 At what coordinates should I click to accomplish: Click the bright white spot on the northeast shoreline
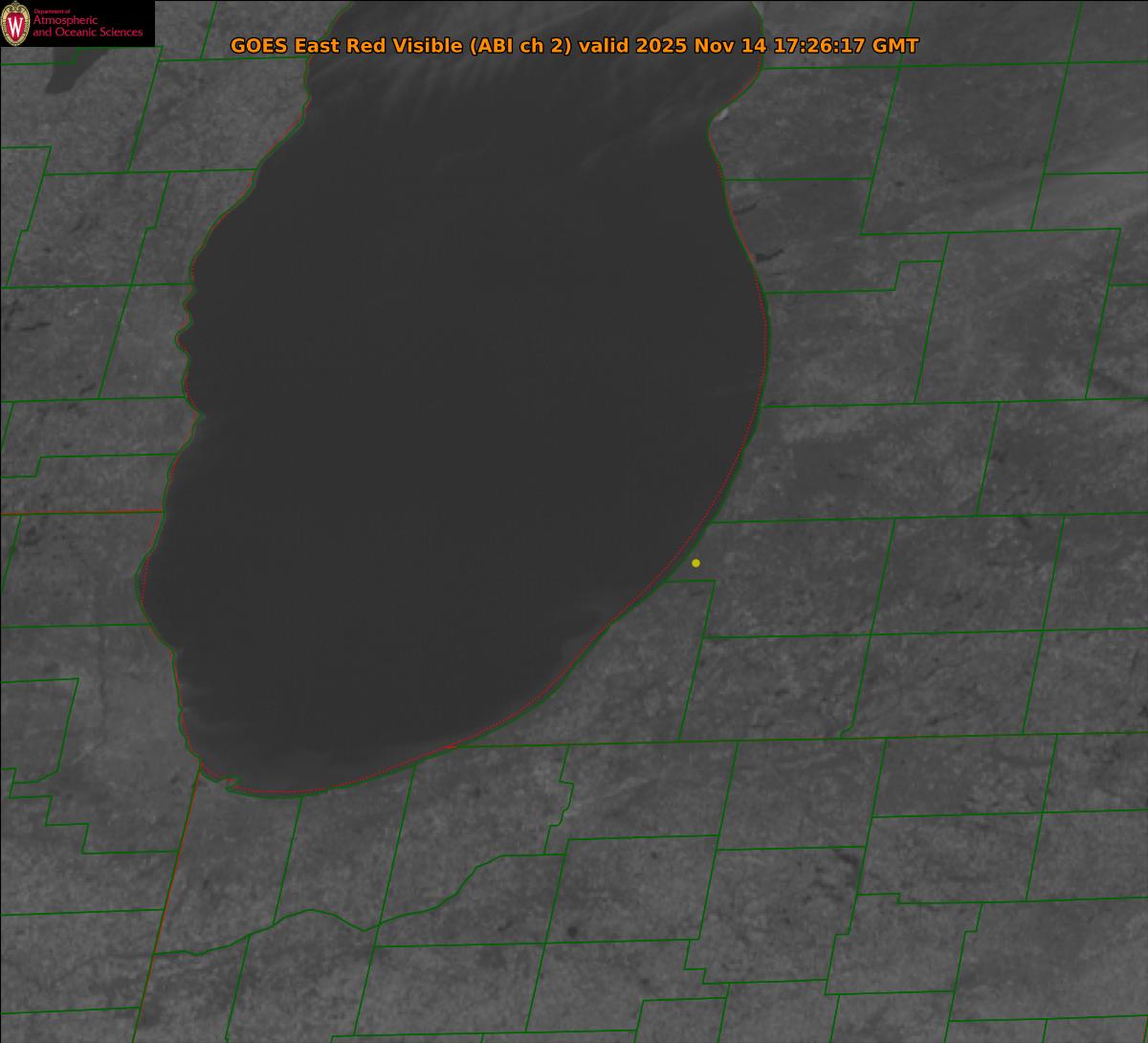pos(723,113)
